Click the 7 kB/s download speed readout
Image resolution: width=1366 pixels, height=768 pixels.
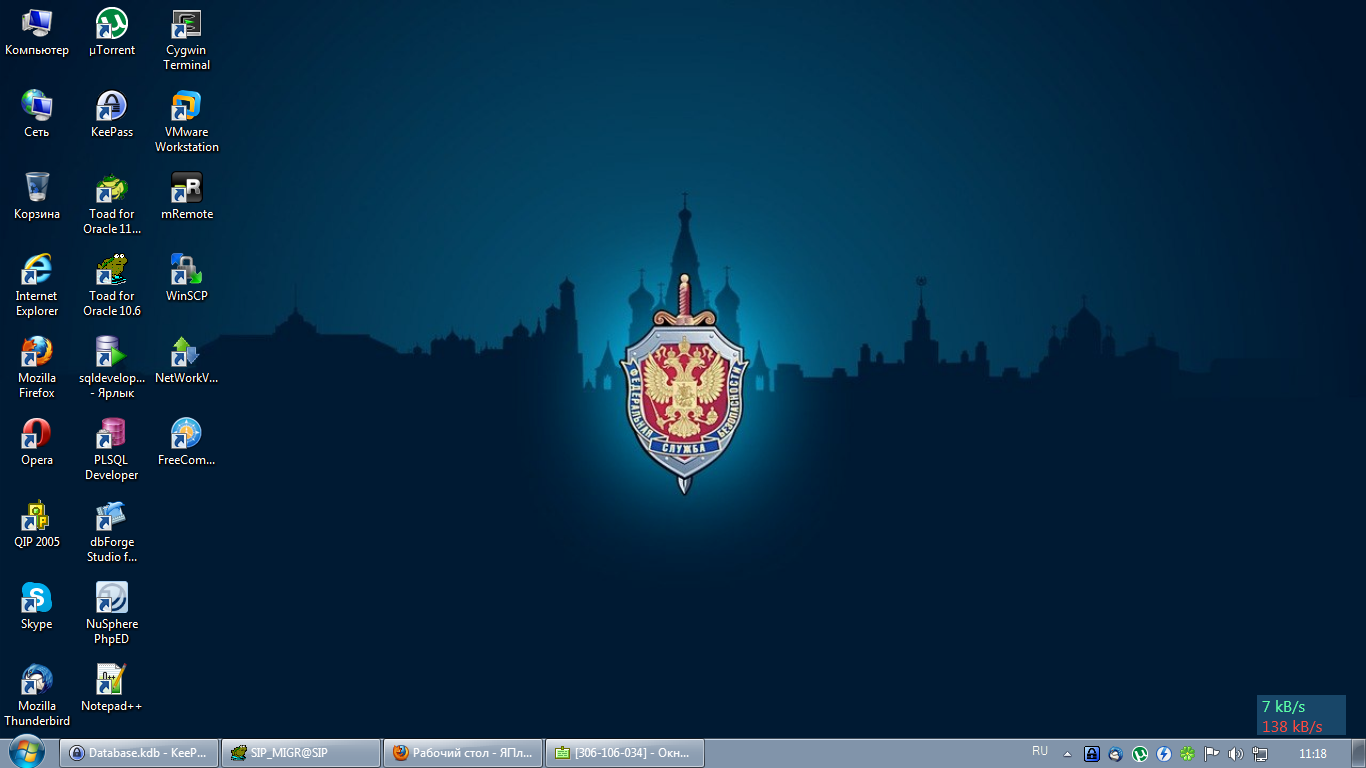pos(1284,706)
